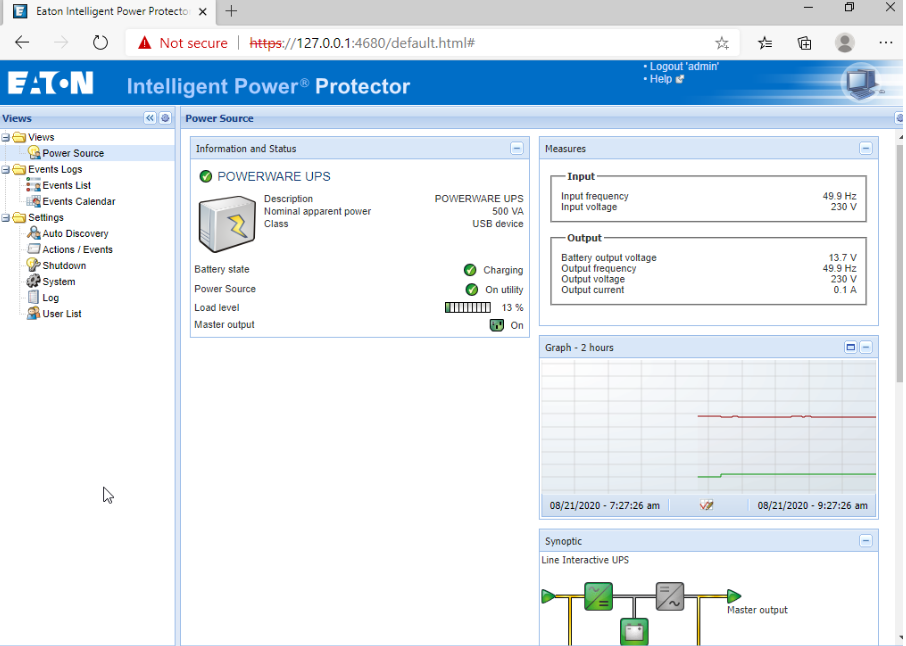Click the Events List icon

34,185
